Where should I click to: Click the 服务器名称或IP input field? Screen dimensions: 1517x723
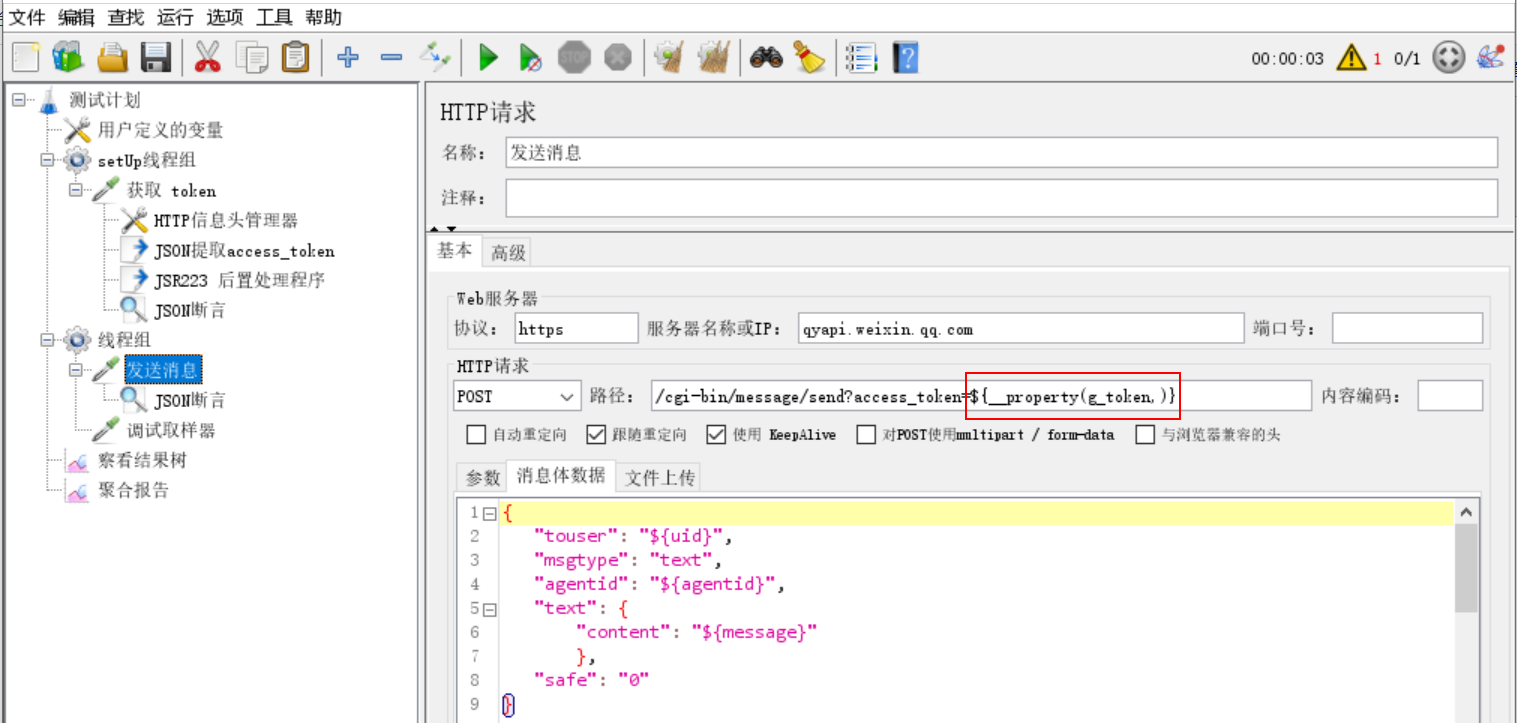[1019, 328]
